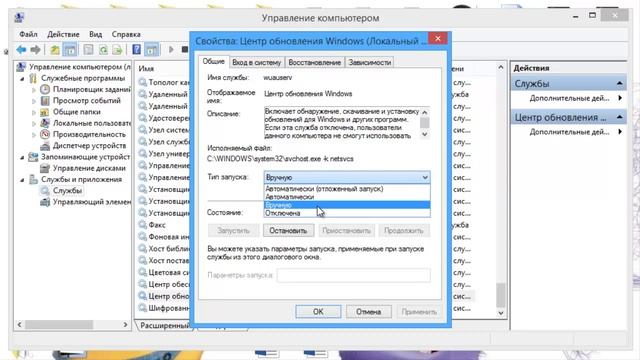Click the gear icon of Тополог service row

point(142,82)
